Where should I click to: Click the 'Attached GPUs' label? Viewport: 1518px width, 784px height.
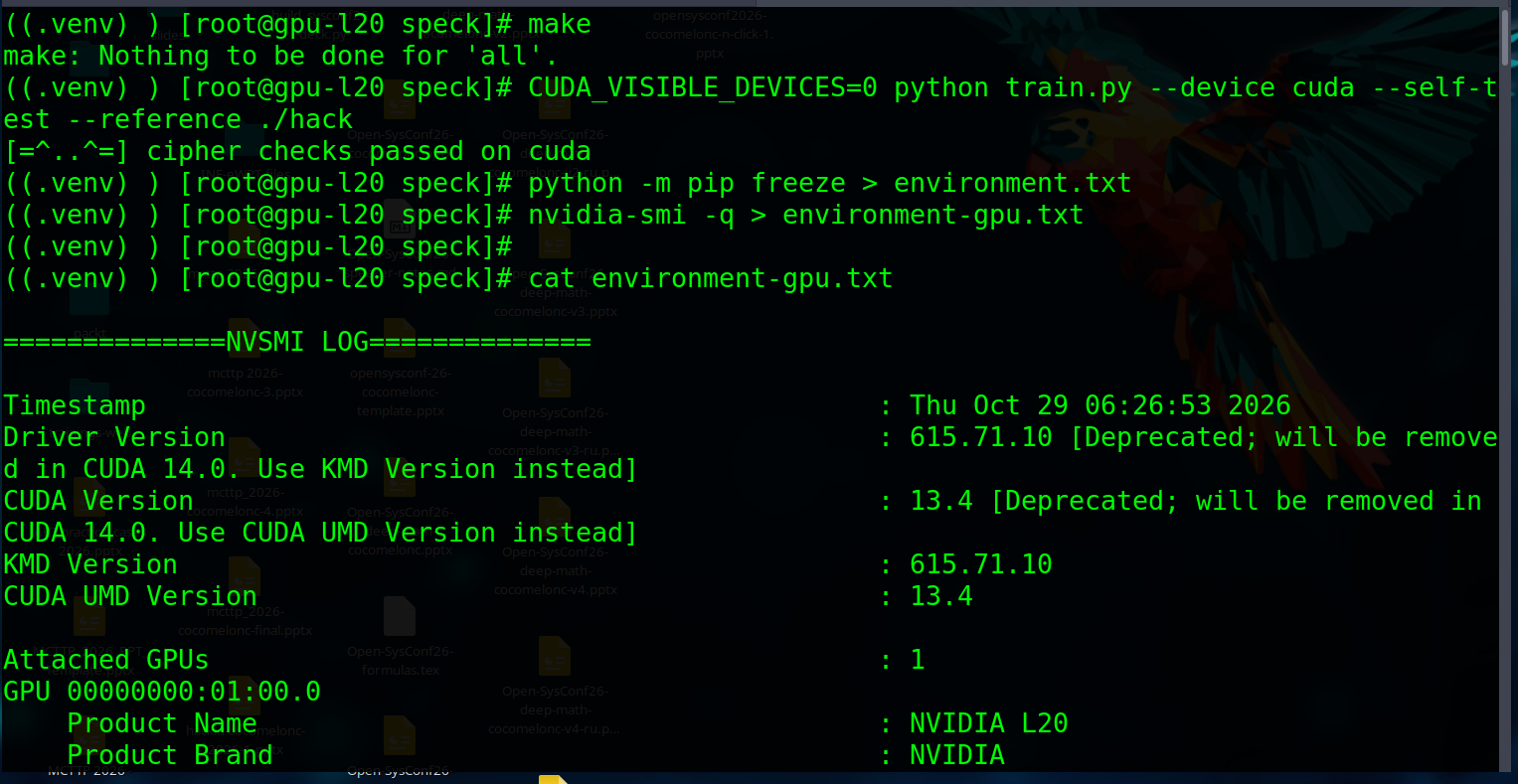(x=106, y=660)
